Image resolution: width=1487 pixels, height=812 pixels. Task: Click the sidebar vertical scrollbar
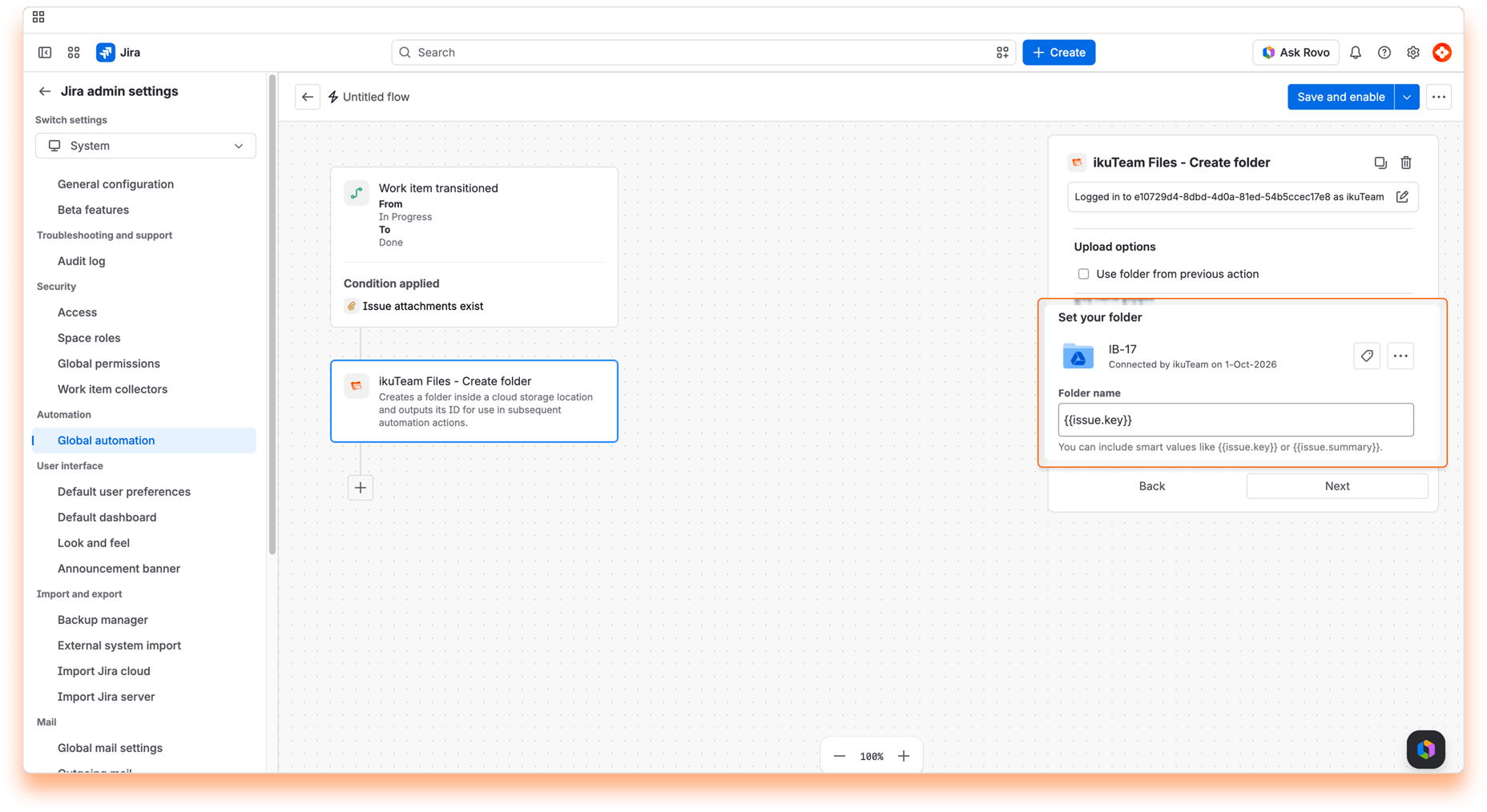pyautogui.click(x=272, y=314)
